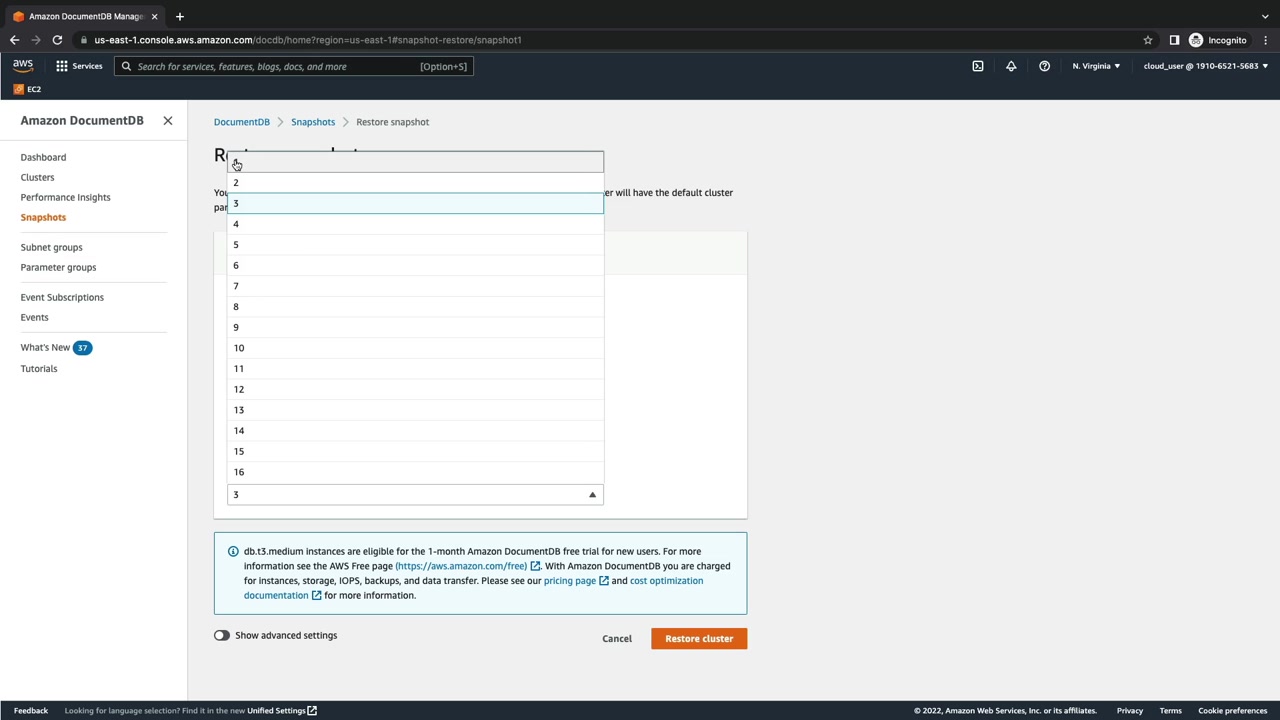The image size is (1280, 720).
Task: Go to Event Subscriptions in the sidebar
Action: (x=62, y=297)
